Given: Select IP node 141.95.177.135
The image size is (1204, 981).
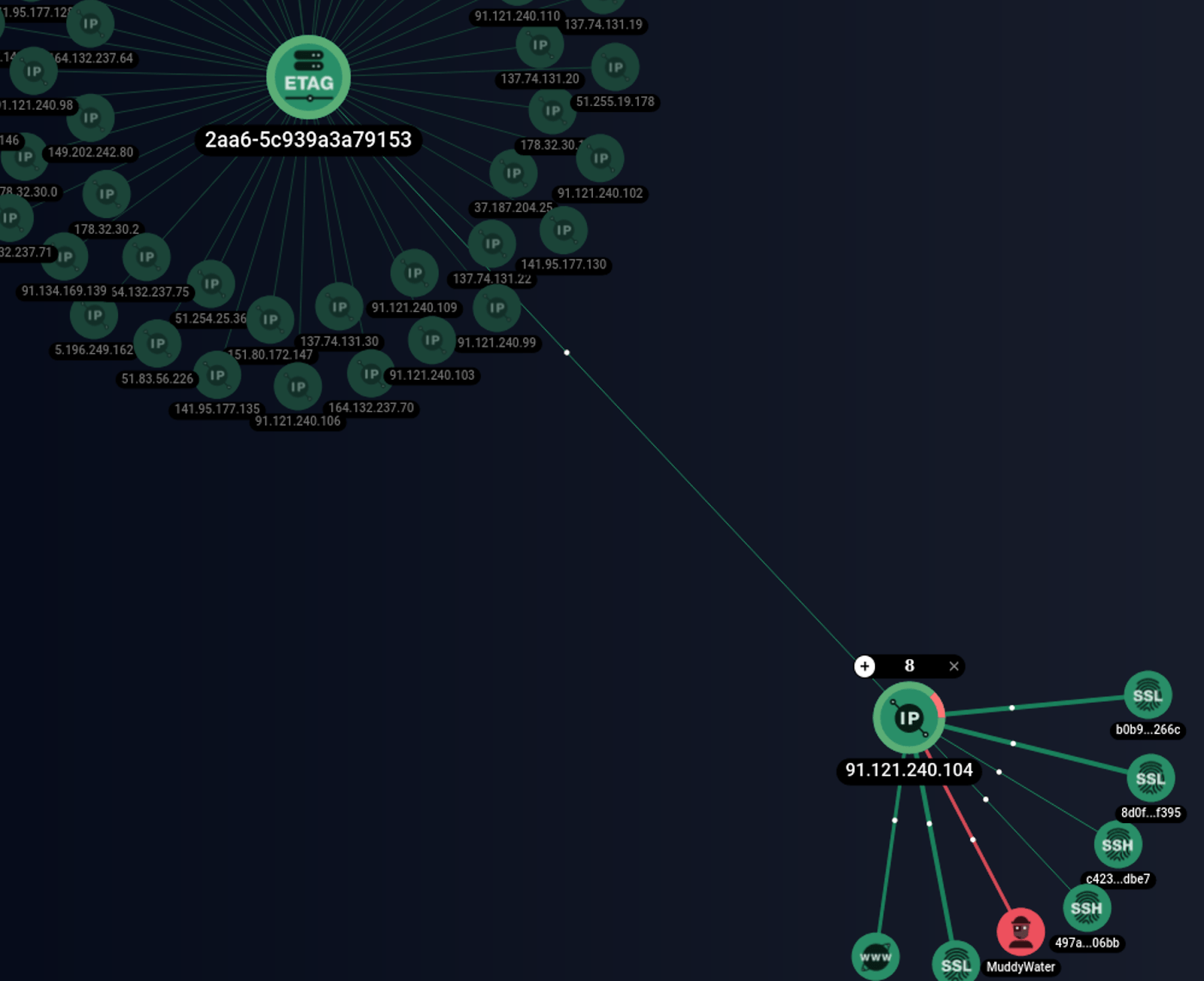Looking at the screenshot, I should click(x=217, y=375).
